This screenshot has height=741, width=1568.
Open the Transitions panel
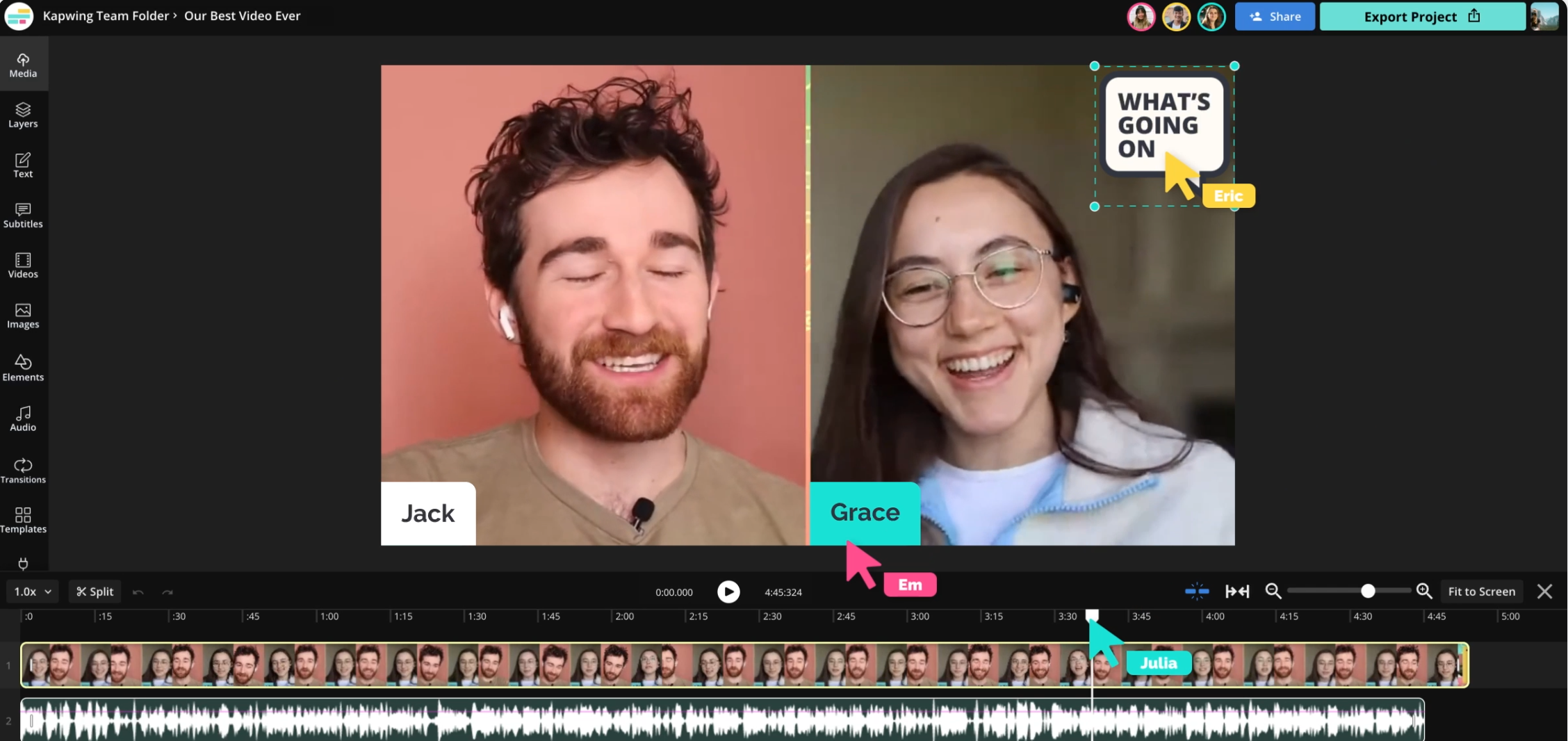click(x=23, y=471)
